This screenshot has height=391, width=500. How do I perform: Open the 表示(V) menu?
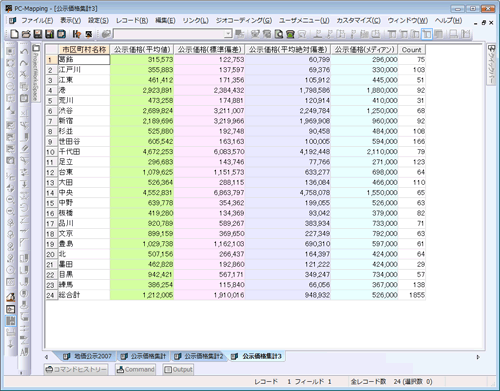(70, 21)
